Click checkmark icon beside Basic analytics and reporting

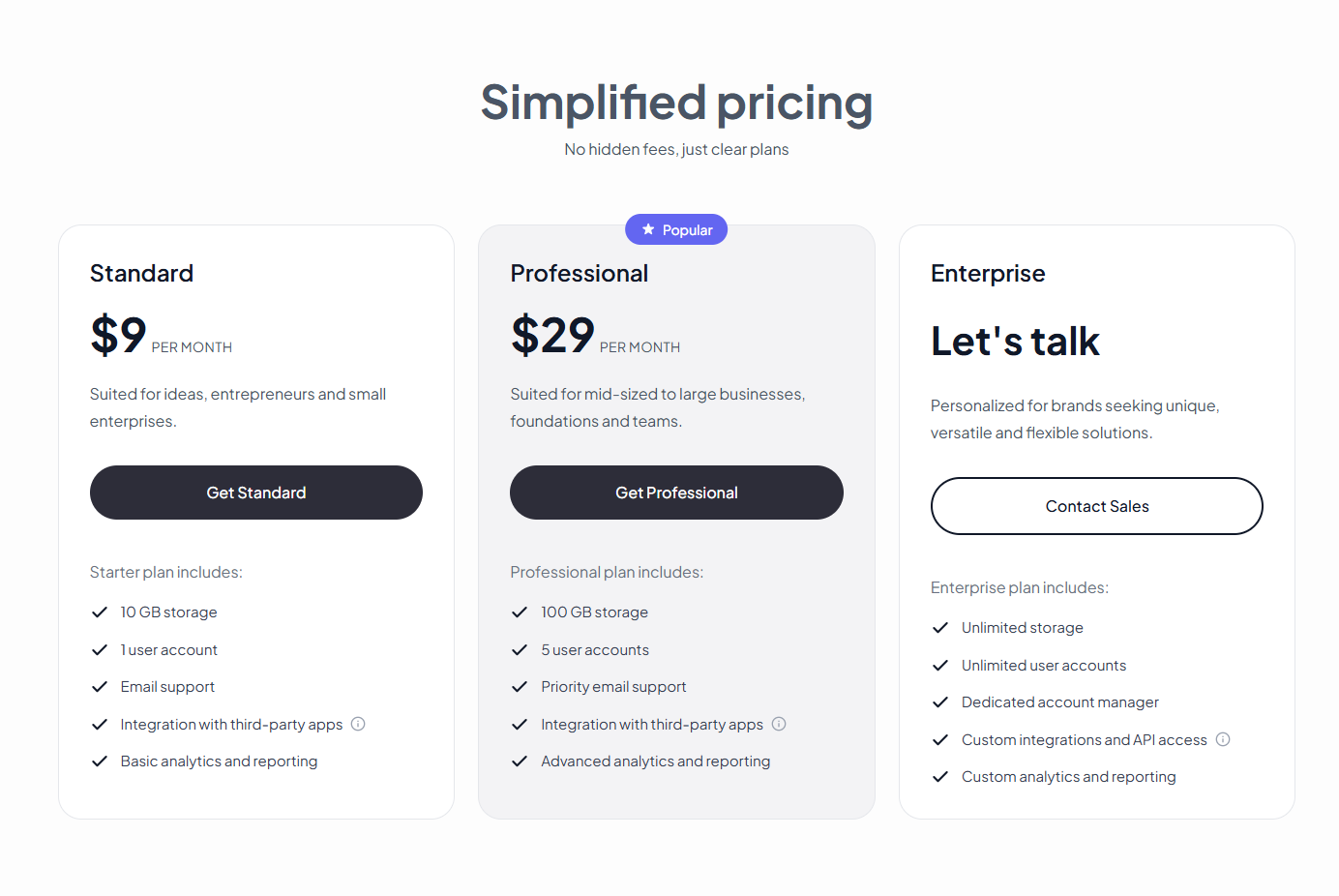click(99, 762)
